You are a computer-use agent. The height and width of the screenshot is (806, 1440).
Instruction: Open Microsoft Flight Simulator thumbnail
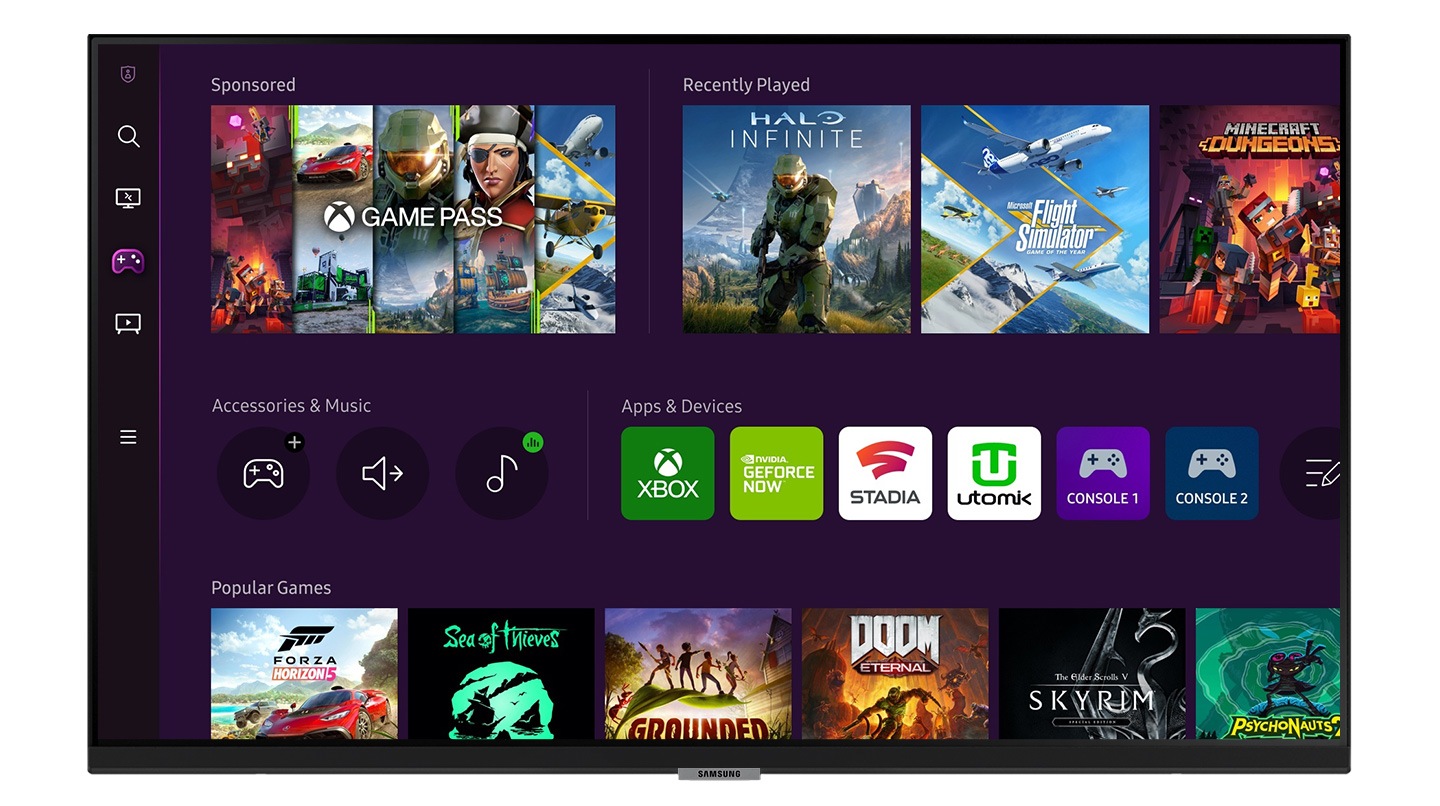(1035, 219)
